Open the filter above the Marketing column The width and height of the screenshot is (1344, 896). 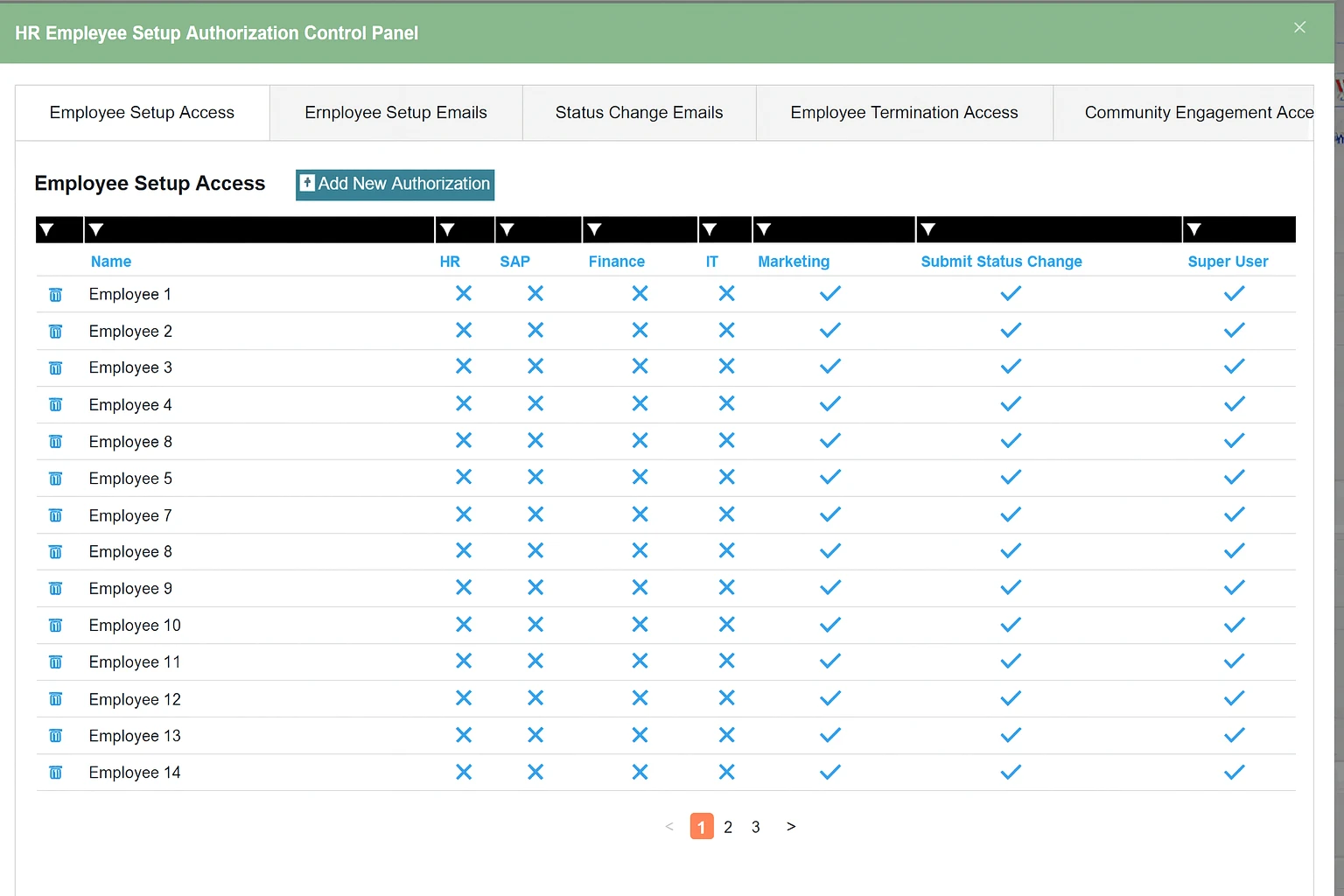pyautogui.click(x=764, y=229)
